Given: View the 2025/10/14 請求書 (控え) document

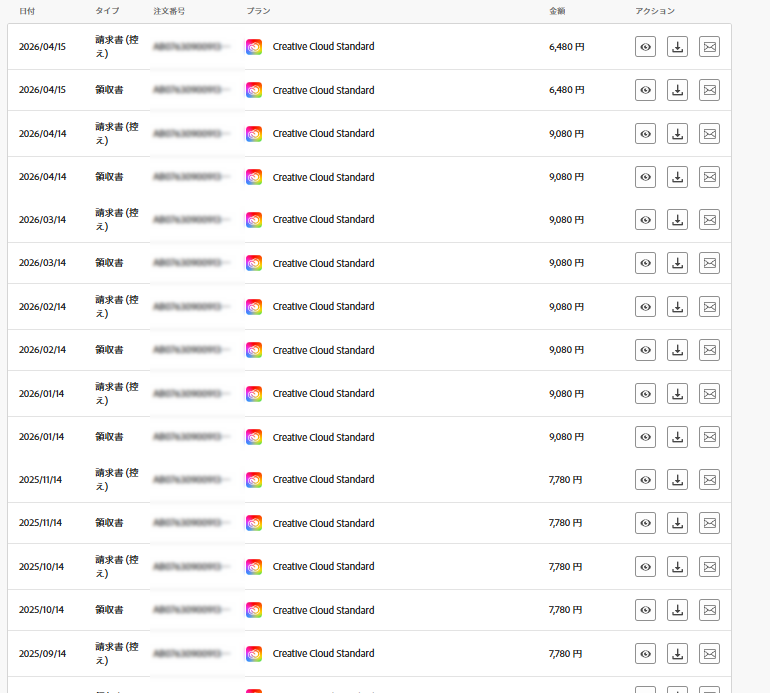Looking at the screenshot, I should coord(645,566).
